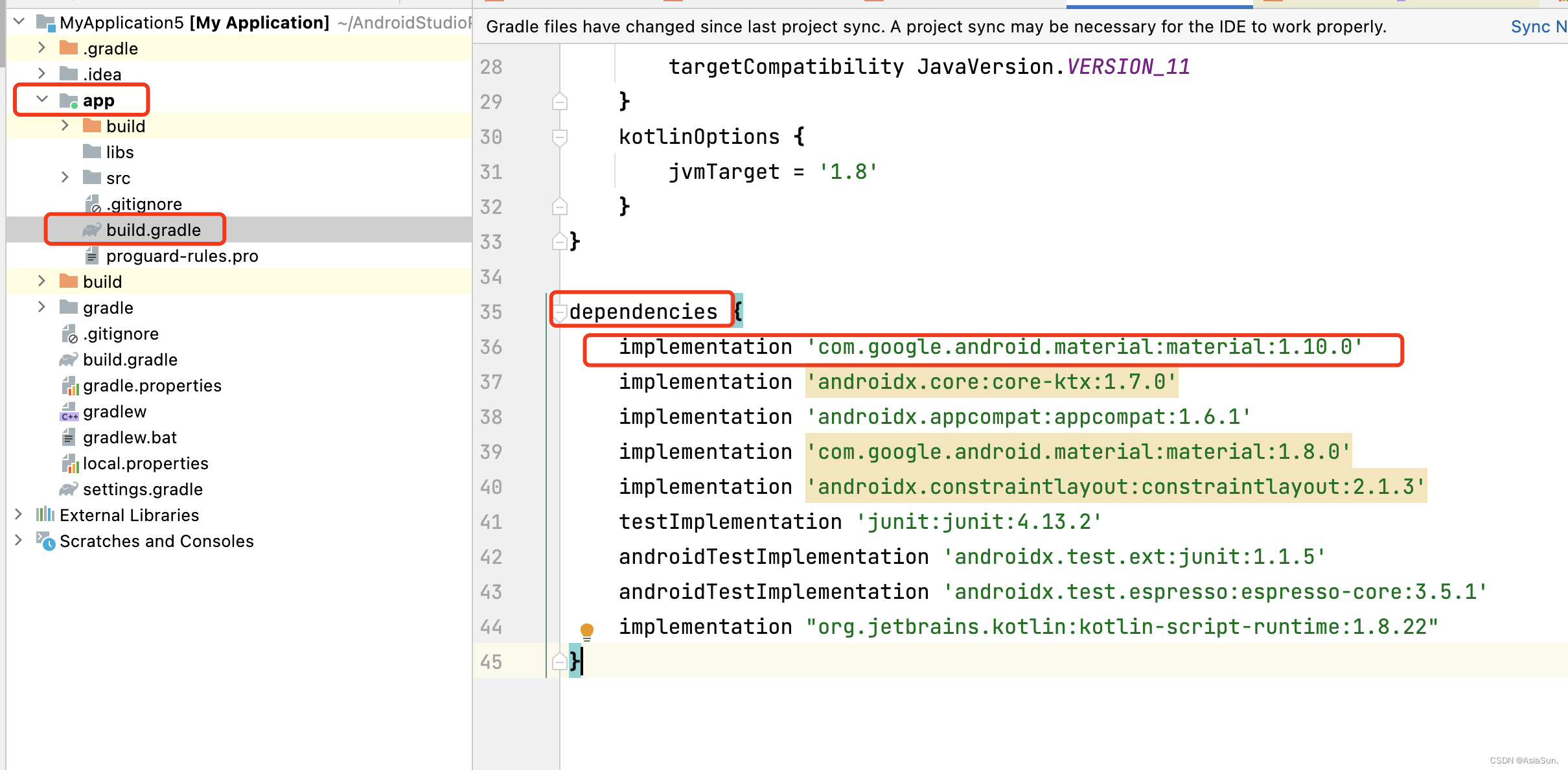
Task: Click the MyApplication5 project module icon
Action: (45, 23)
